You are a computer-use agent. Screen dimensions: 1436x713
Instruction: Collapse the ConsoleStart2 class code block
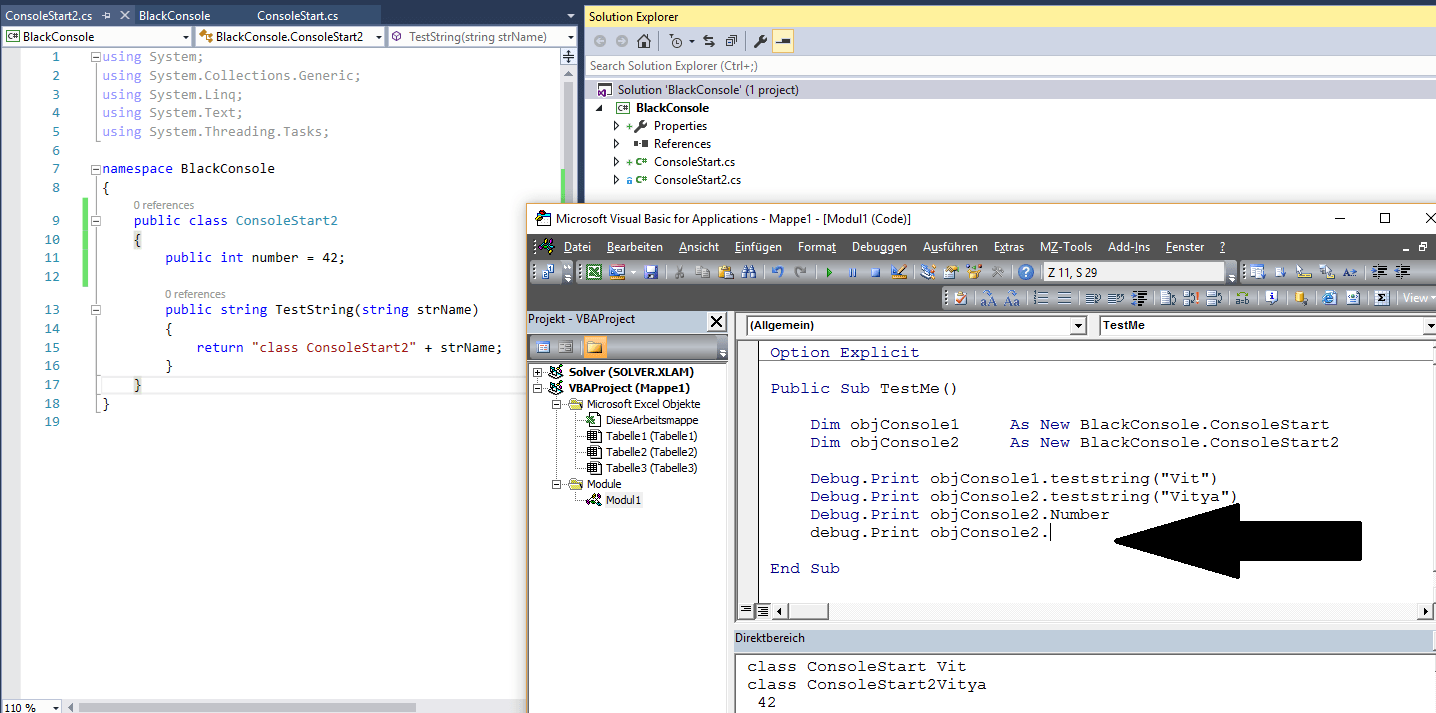(x=95, y=221)
